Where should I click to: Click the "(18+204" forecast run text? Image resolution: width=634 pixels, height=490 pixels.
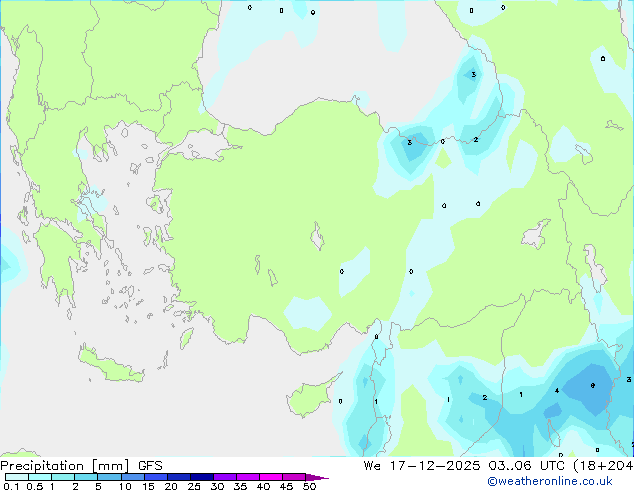(x=603, y=466)
